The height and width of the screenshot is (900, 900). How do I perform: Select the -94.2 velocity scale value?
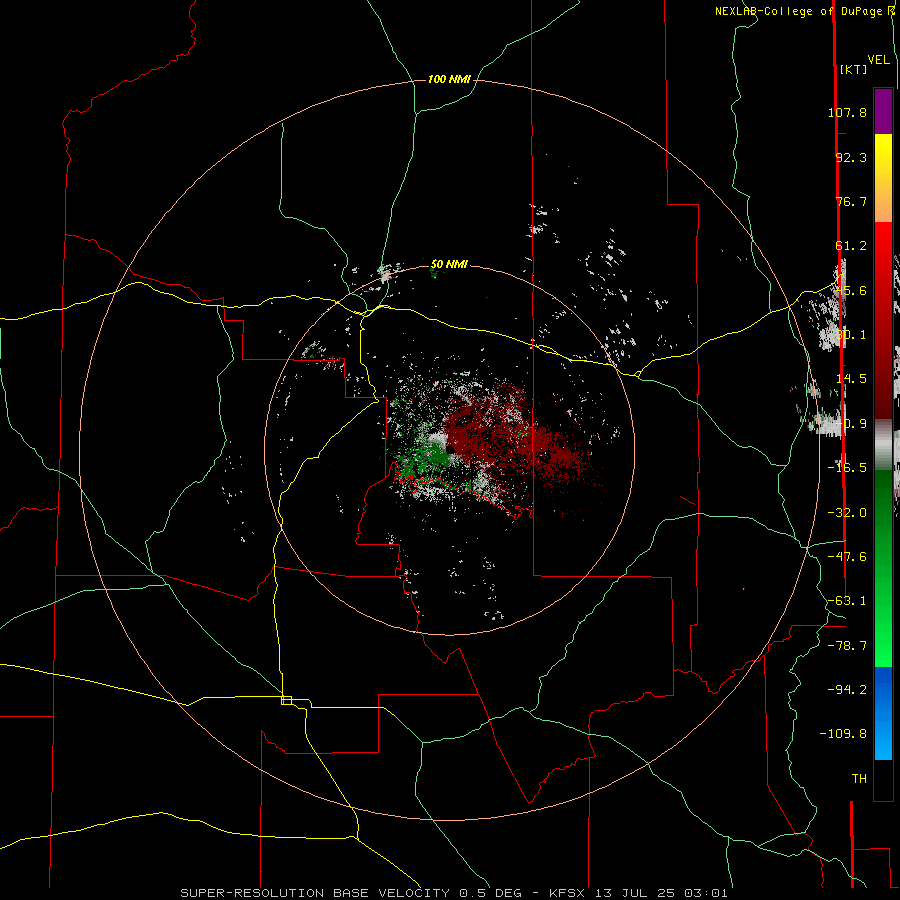pyautogui.click(x=847, y=689)
